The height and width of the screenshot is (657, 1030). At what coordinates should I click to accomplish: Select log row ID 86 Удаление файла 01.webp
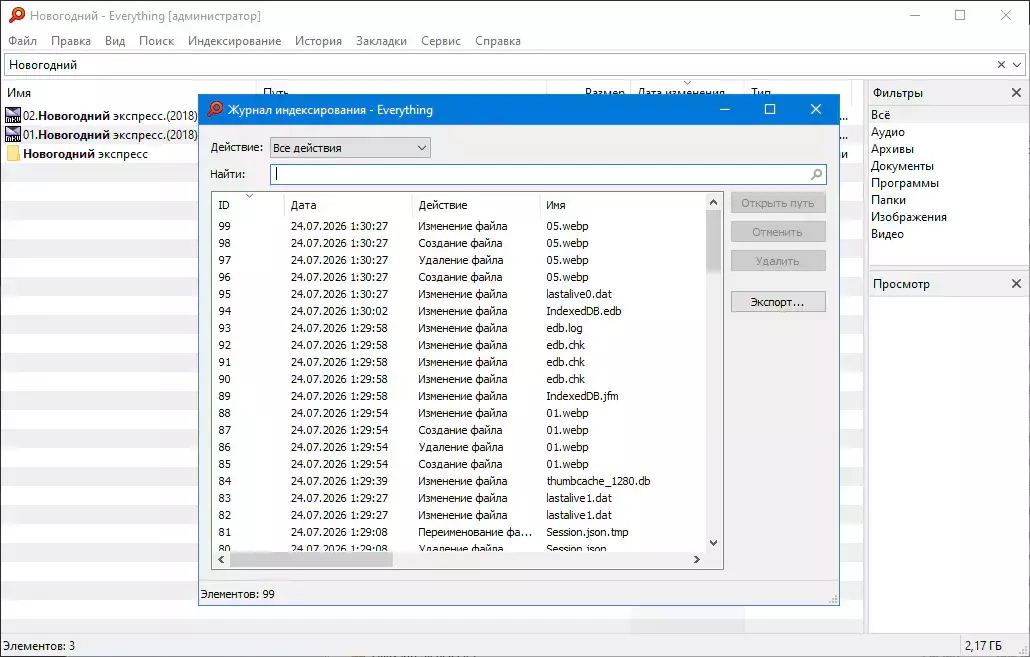click(459, 447)
